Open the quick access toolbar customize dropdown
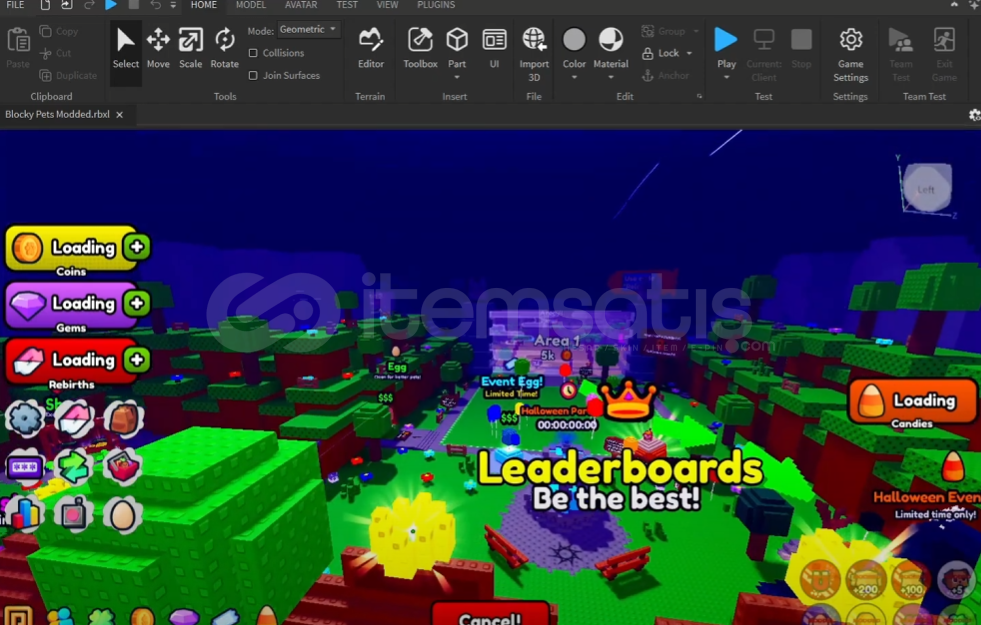The image size is (981, 625). click(173, 5)
